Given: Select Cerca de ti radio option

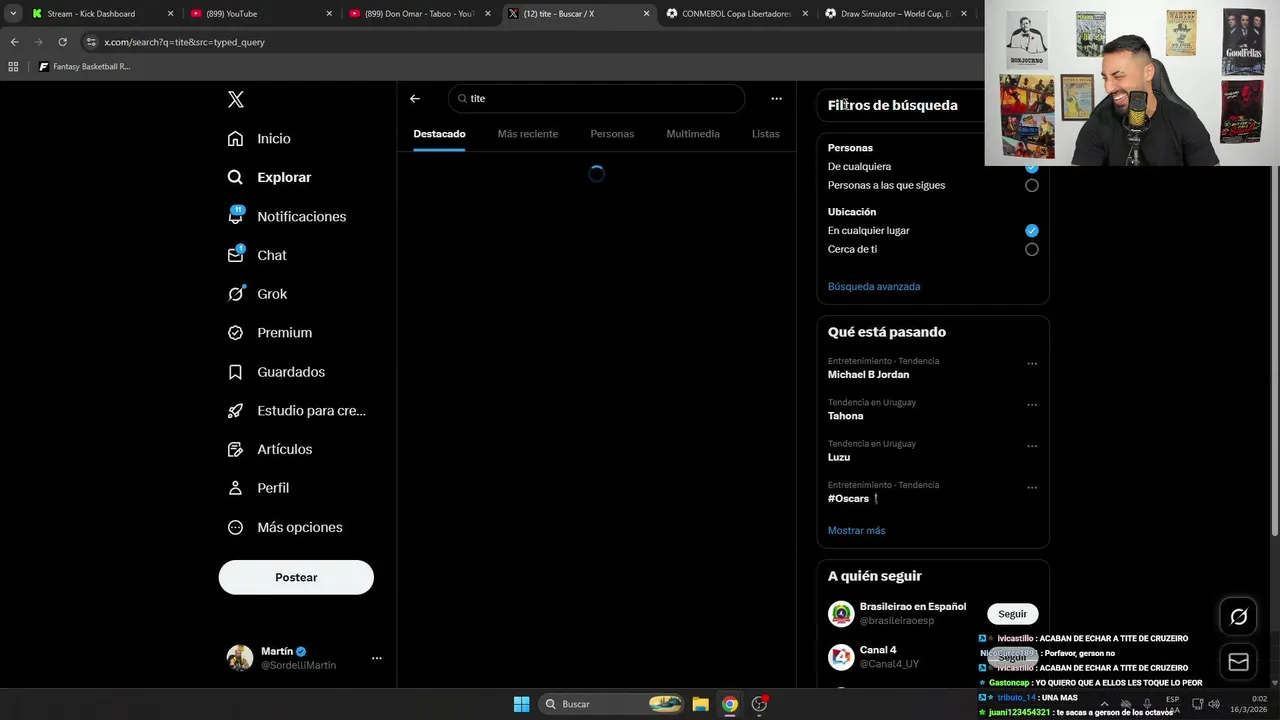Looking at the screenshot, I should 1032,249.
